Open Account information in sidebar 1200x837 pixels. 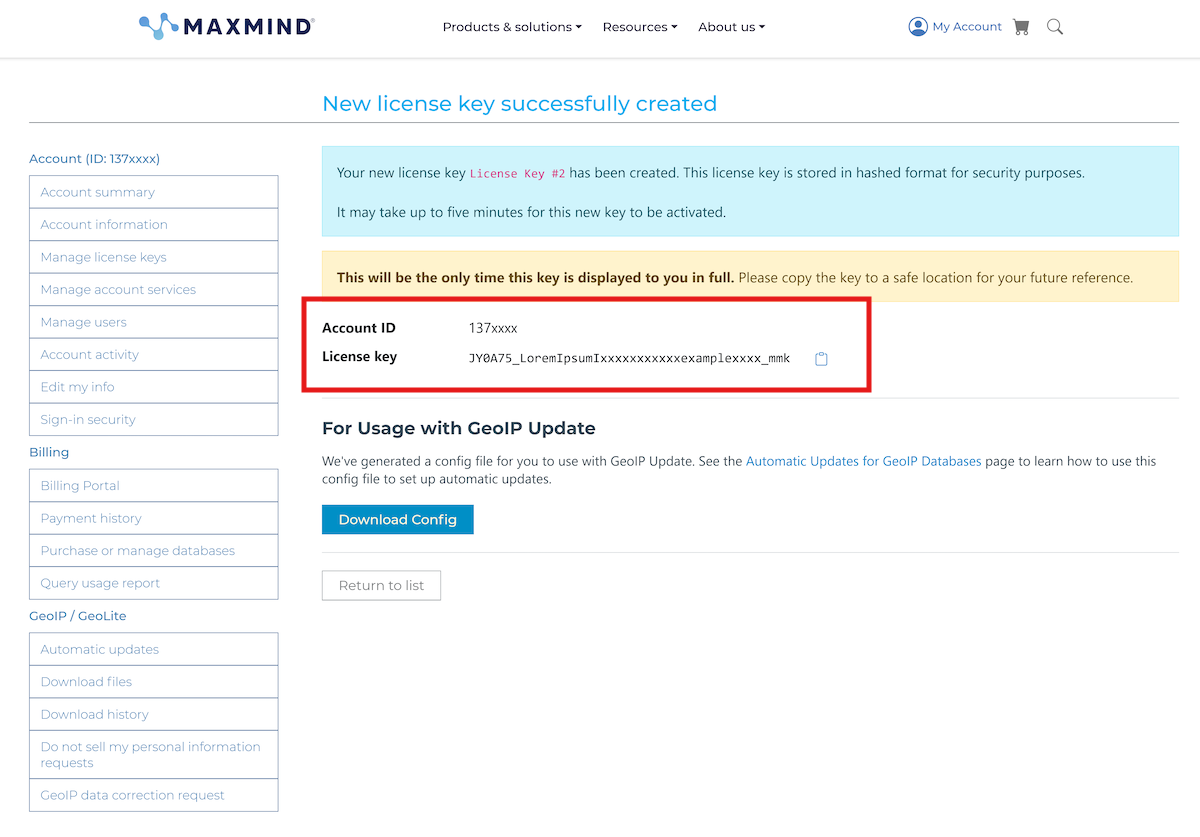(x=154, y=224)
